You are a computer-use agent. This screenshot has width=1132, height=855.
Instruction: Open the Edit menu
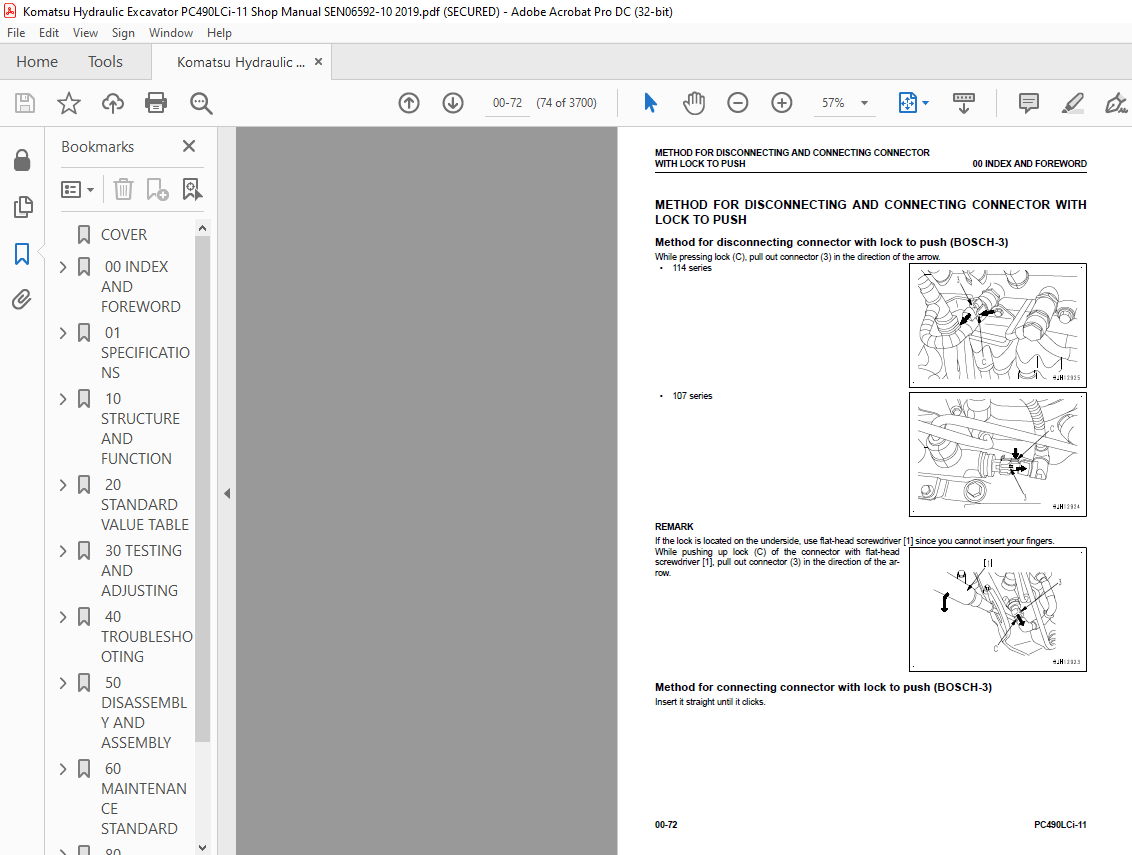(x=49, y=33)
